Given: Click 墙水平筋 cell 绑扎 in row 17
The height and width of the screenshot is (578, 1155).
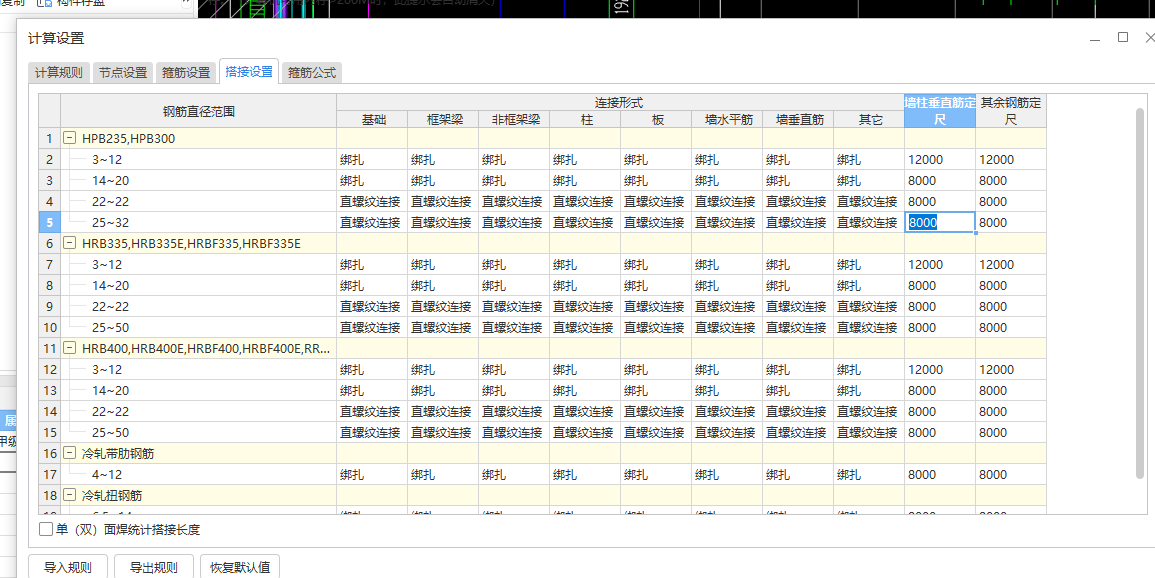Looking at the screenshot, I should [x=727, y=475].
